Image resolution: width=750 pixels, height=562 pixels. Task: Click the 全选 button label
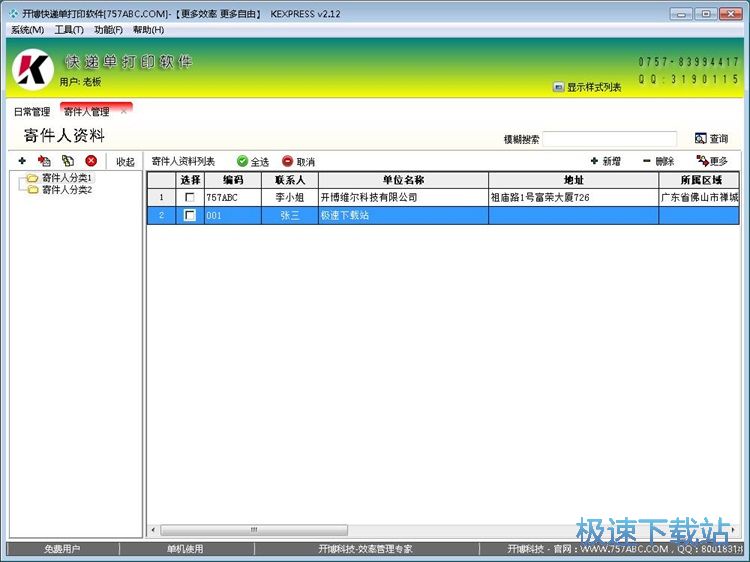pos(260,162)
